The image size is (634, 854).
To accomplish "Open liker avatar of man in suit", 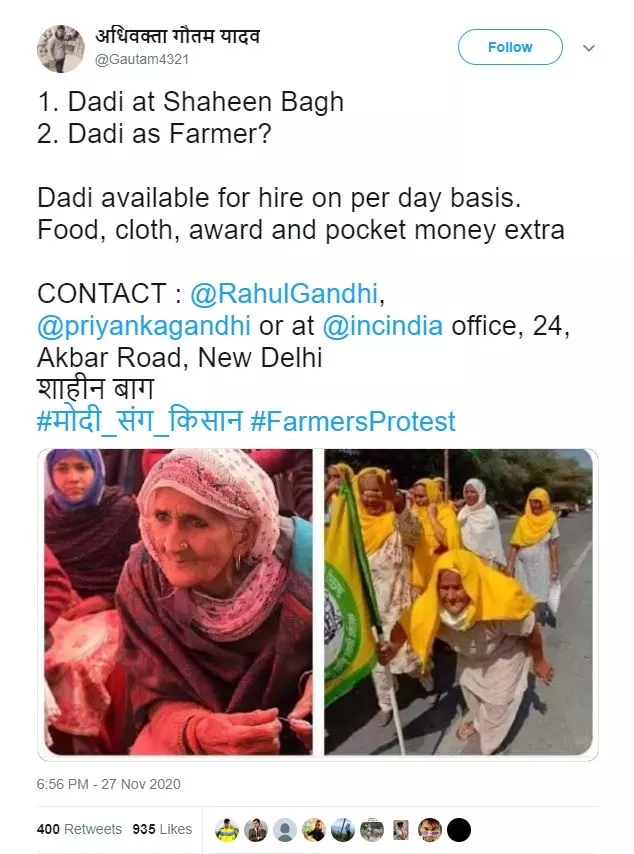I will coord(255,830).
